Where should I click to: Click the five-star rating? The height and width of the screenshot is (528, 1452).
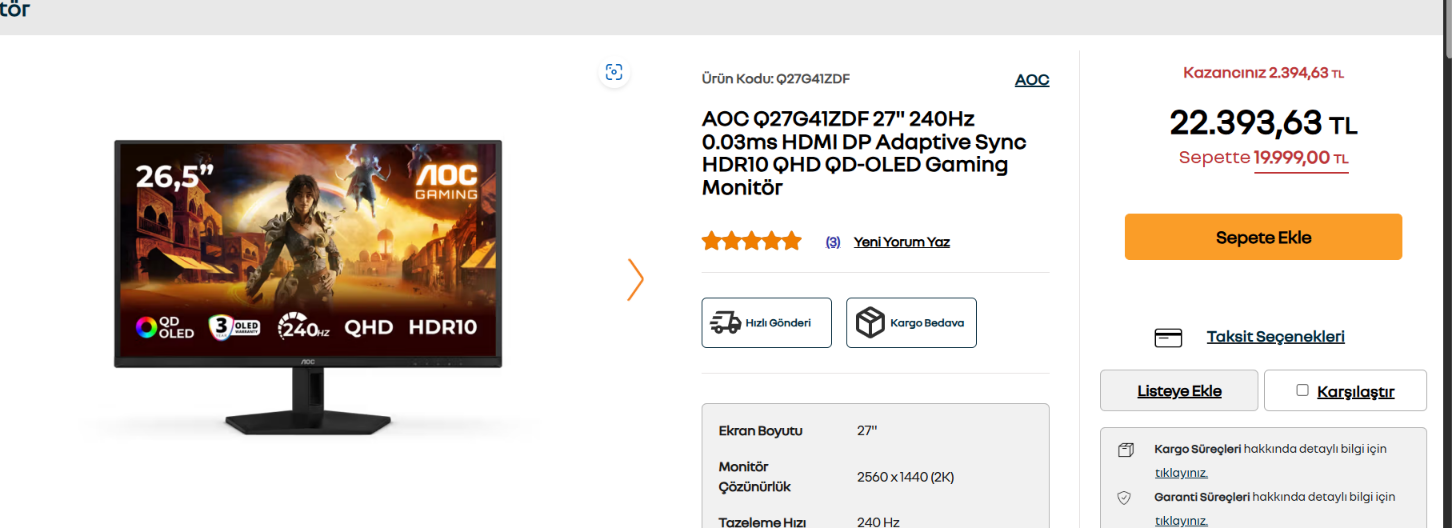coord(752,241)
